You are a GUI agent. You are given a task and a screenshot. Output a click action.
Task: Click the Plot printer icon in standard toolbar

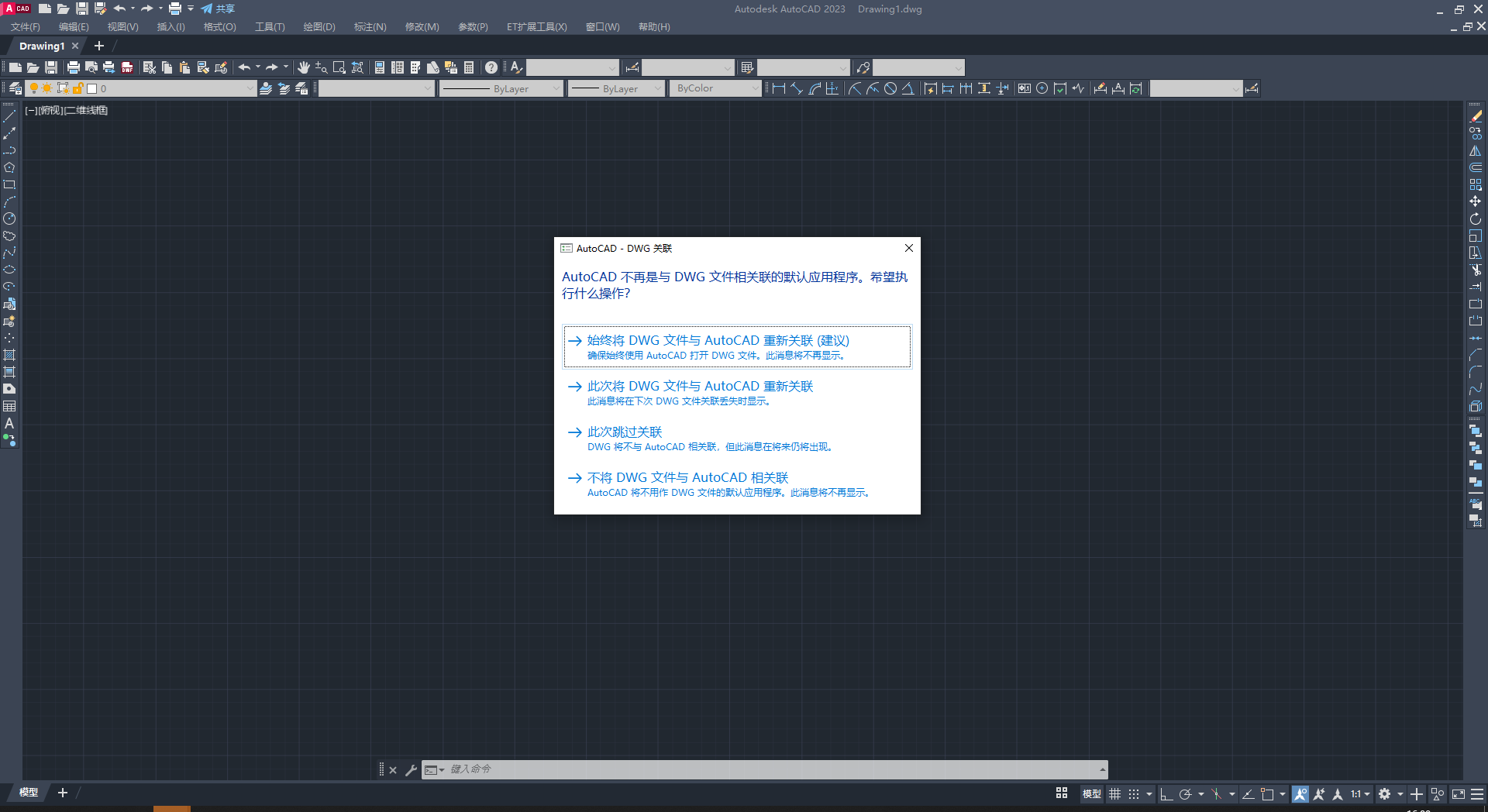click(x=74, y=68)
